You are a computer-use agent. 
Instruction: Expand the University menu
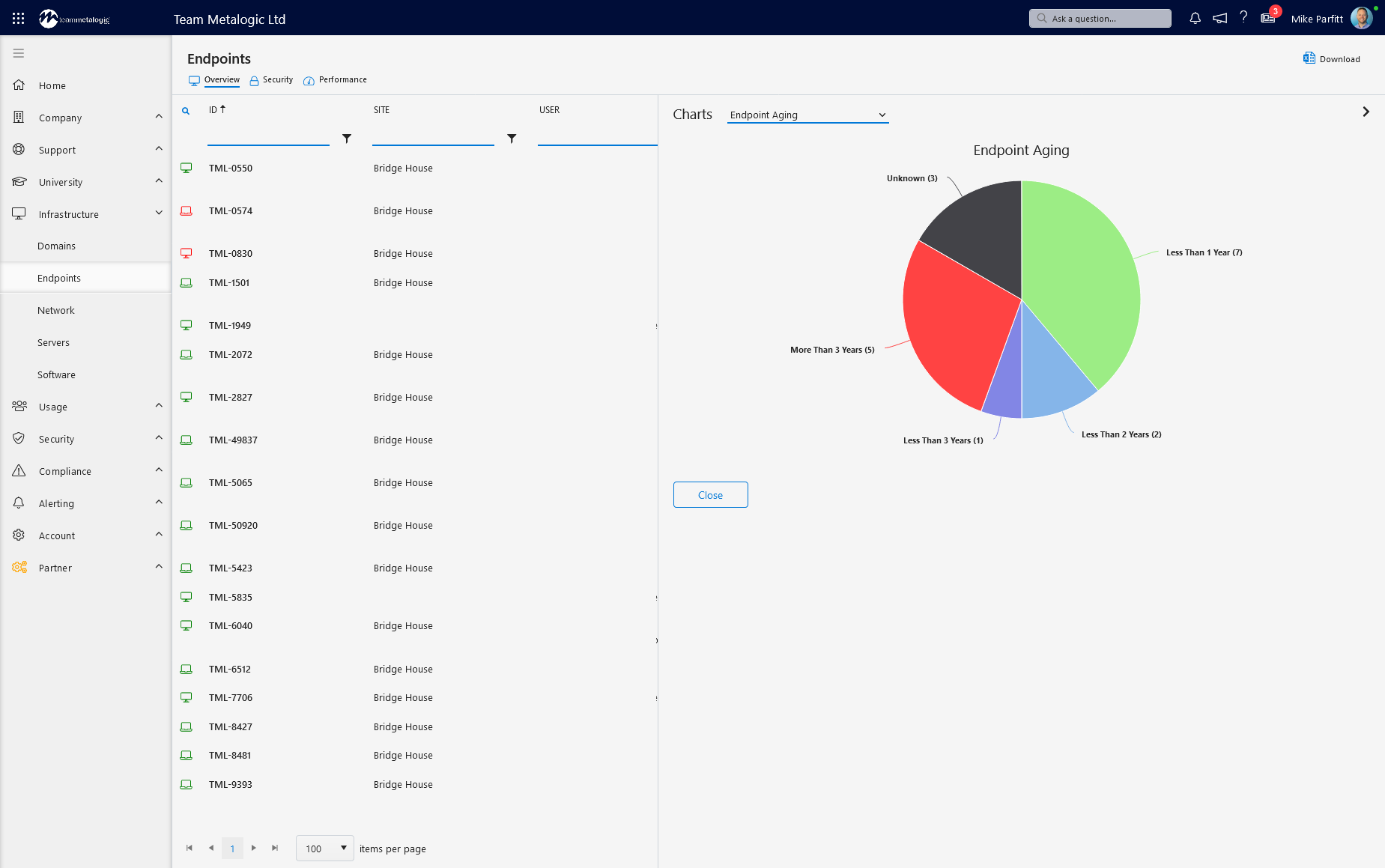pyautogui.click(x=159, y=181)
